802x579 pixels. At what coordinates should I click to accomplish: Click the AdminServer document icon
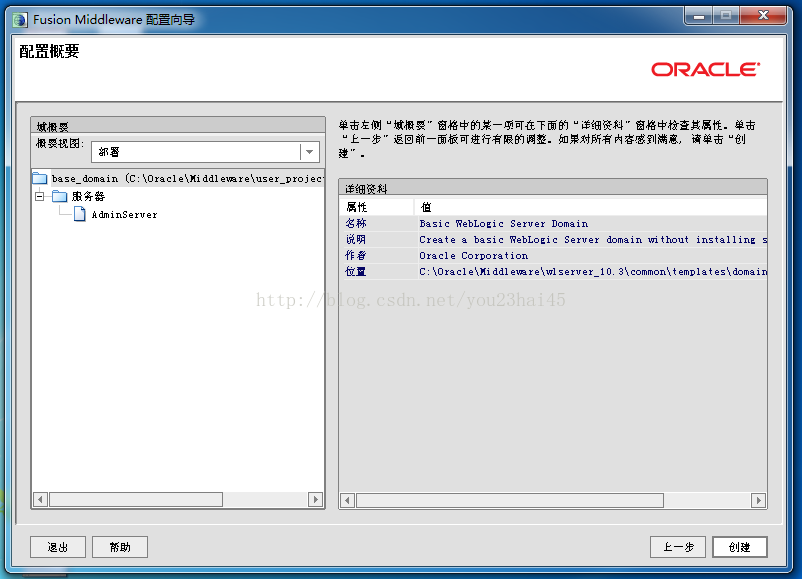pyautogui.click(x=80, y=214)
